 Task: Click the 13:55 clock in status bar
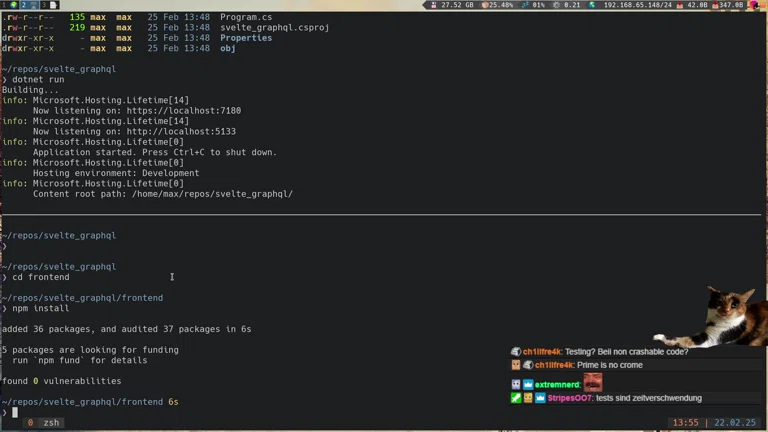[687, 423]
